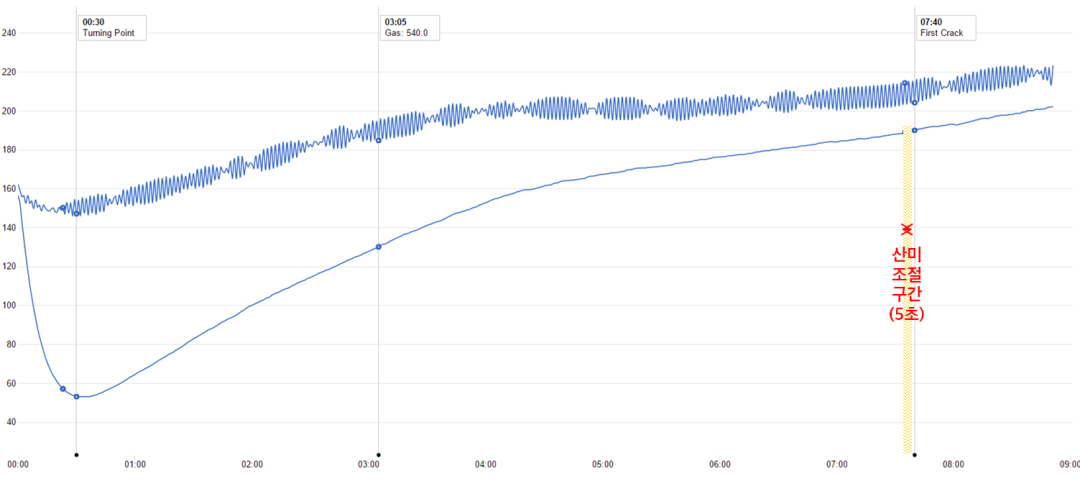Select the "Gas: 540.0" annotation label
The width and height of the screenshot is (1080, 491).
pos(406,34)
